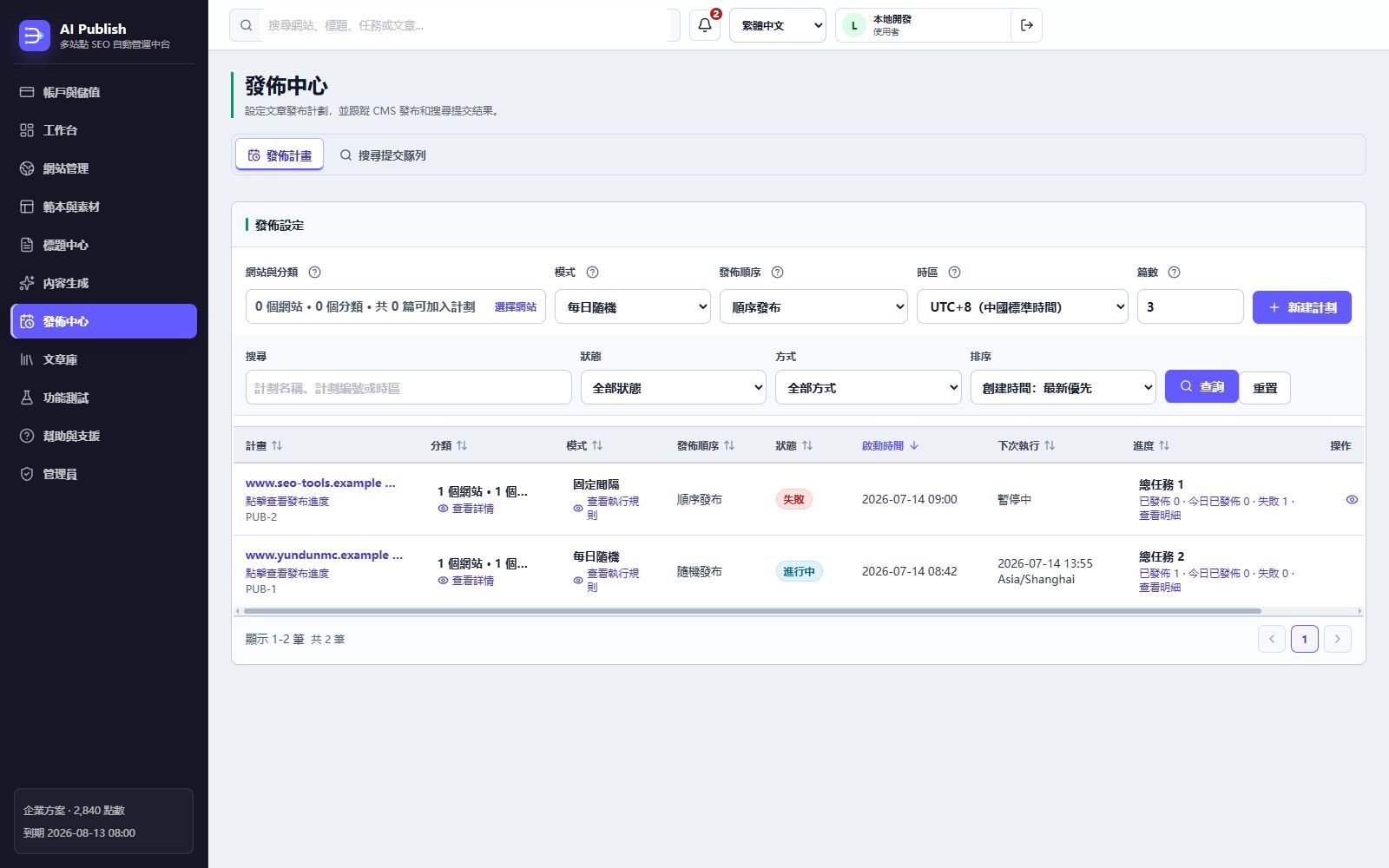Viewport: 1389px width, 868px height.
Task: Open 內容生成 in sidebar
Action: [104, 283]
